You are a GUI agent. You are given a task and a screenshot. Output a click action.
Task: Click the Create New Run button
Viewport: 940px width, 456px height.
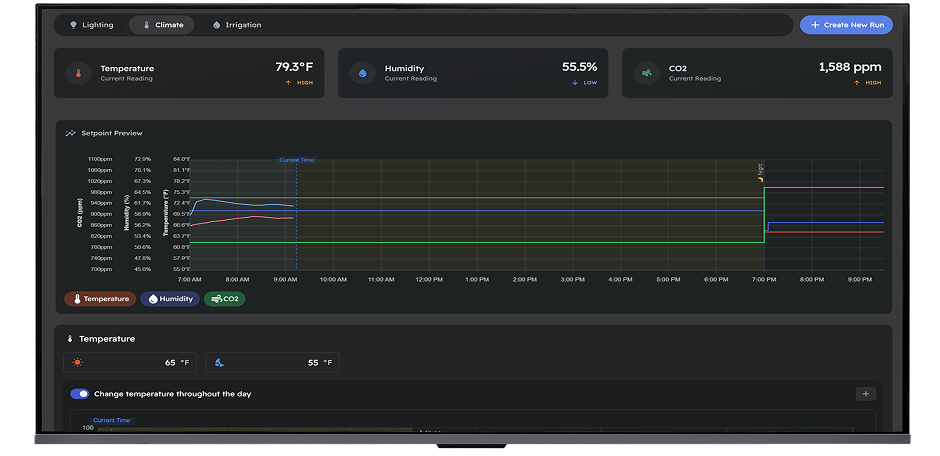(846, 25)
